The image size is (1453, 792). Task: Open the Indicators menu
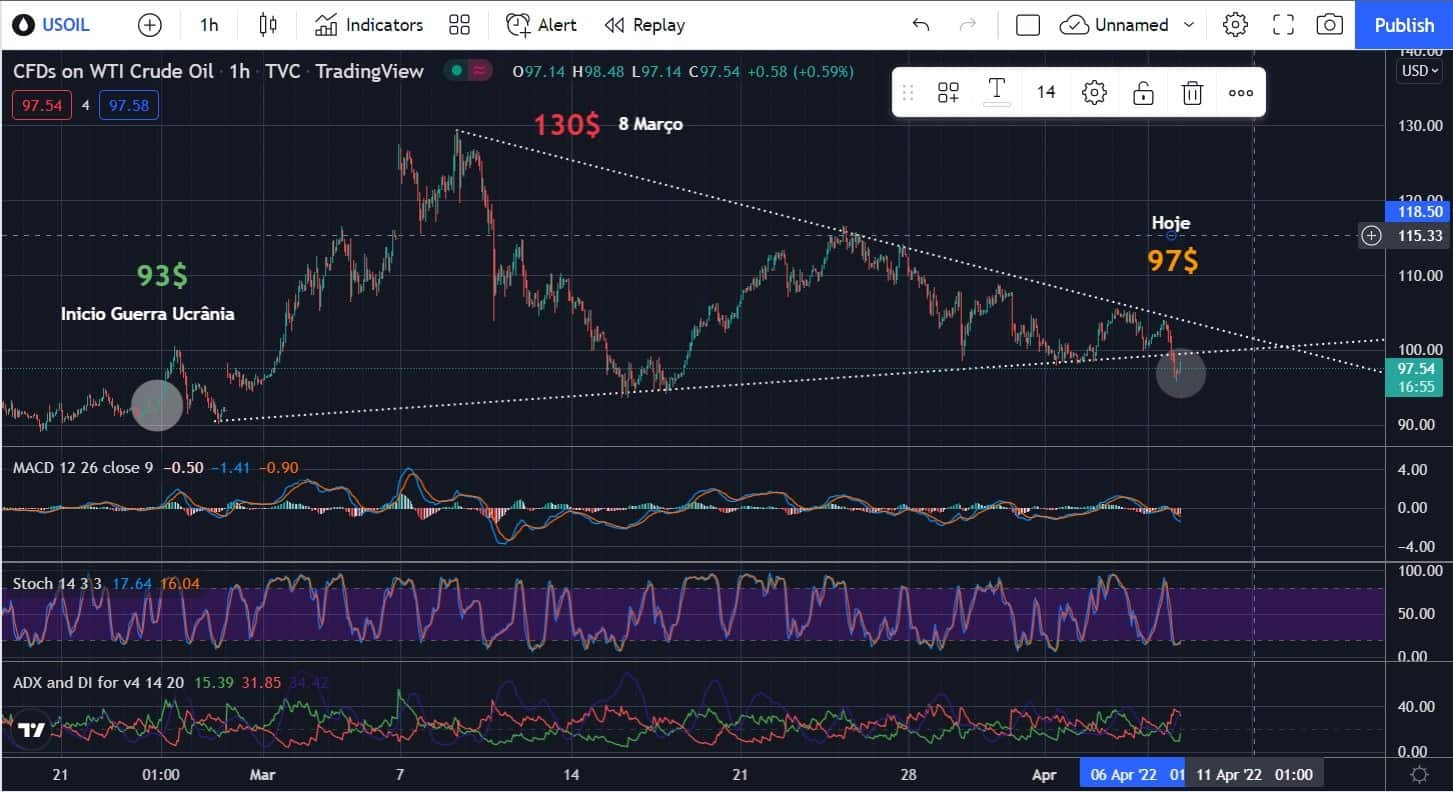tap(369, 25)
